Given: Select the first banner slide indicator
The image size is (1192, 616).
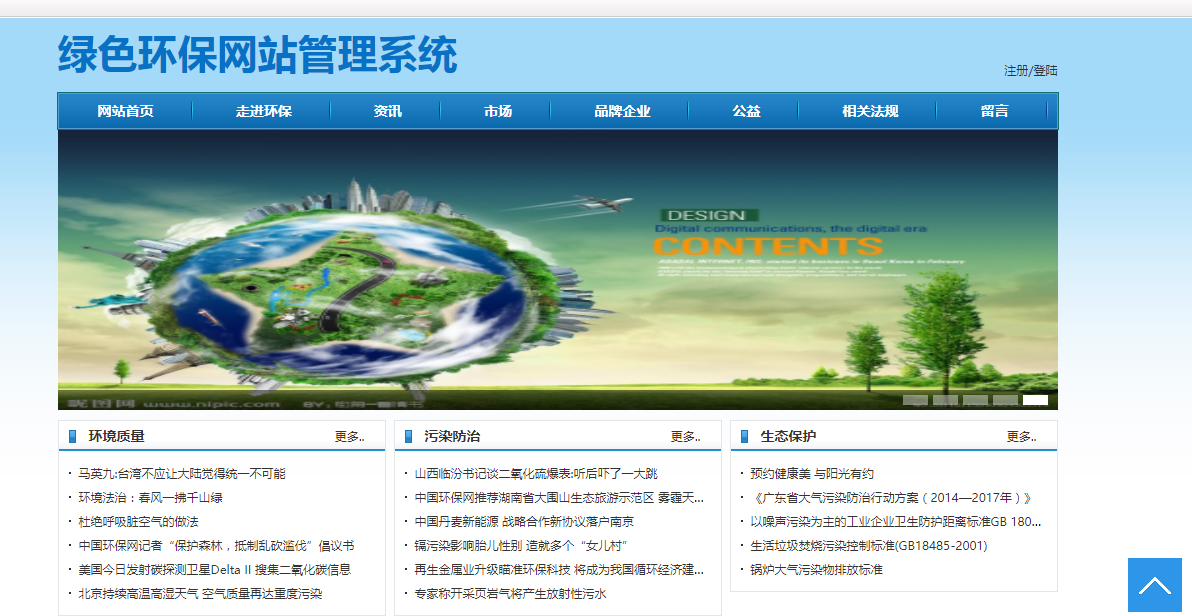Looking at the screenshot, I should pos(915,400).
